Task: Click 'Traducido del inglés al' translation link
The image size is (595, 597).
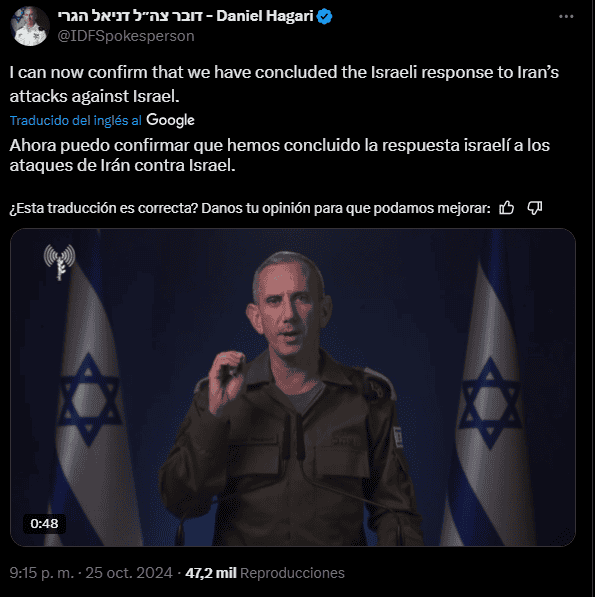Action: pyautogui.click(x=75, y=121)
